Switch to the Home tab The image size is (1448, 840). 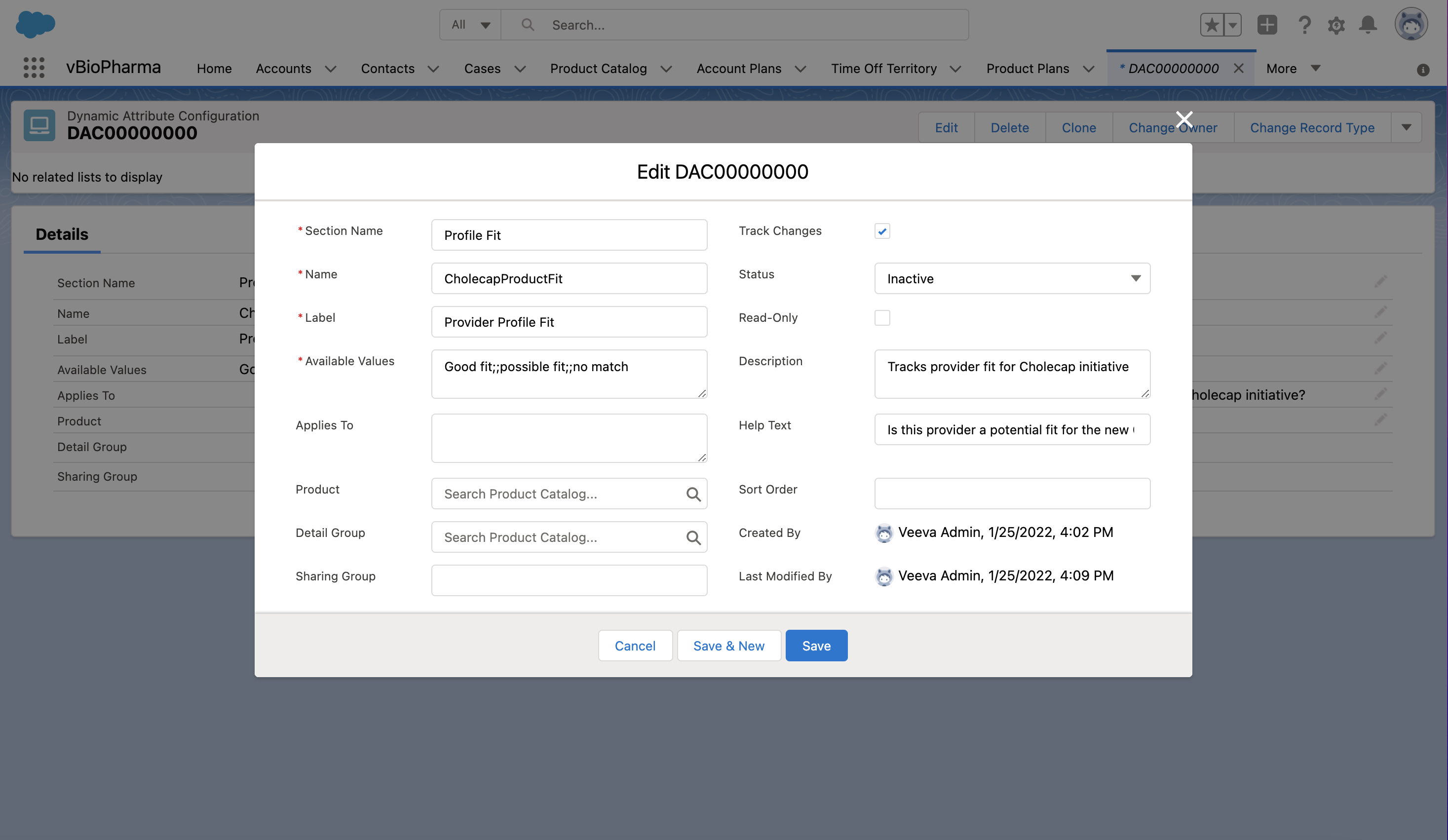point(214,69)
